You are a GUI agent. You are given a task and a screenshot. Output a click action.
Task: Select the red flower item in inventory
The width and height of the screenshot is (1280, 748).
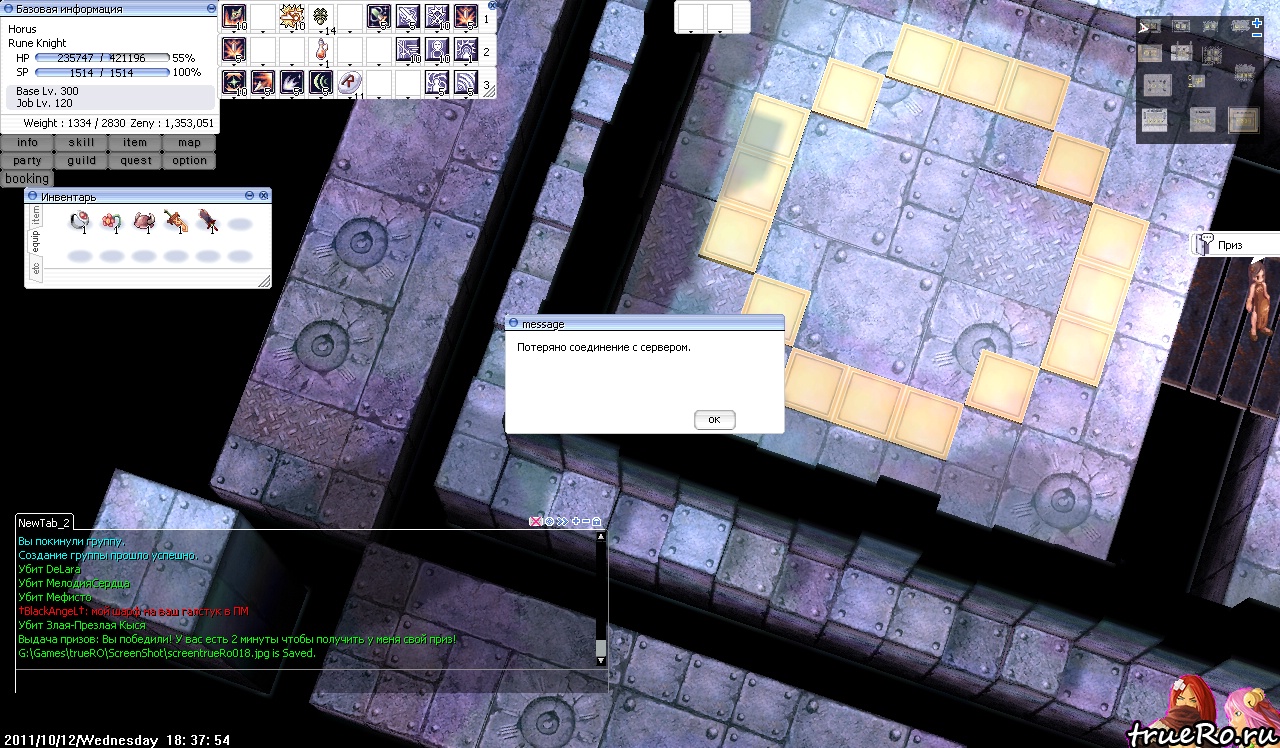tap(111, 222)
